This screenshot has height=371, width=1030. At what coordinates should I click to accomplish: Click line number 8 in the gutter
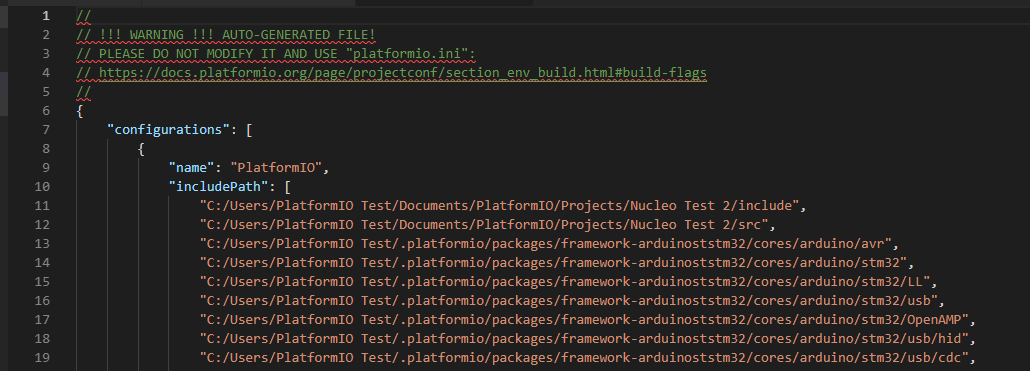click(x=46, y=148)
